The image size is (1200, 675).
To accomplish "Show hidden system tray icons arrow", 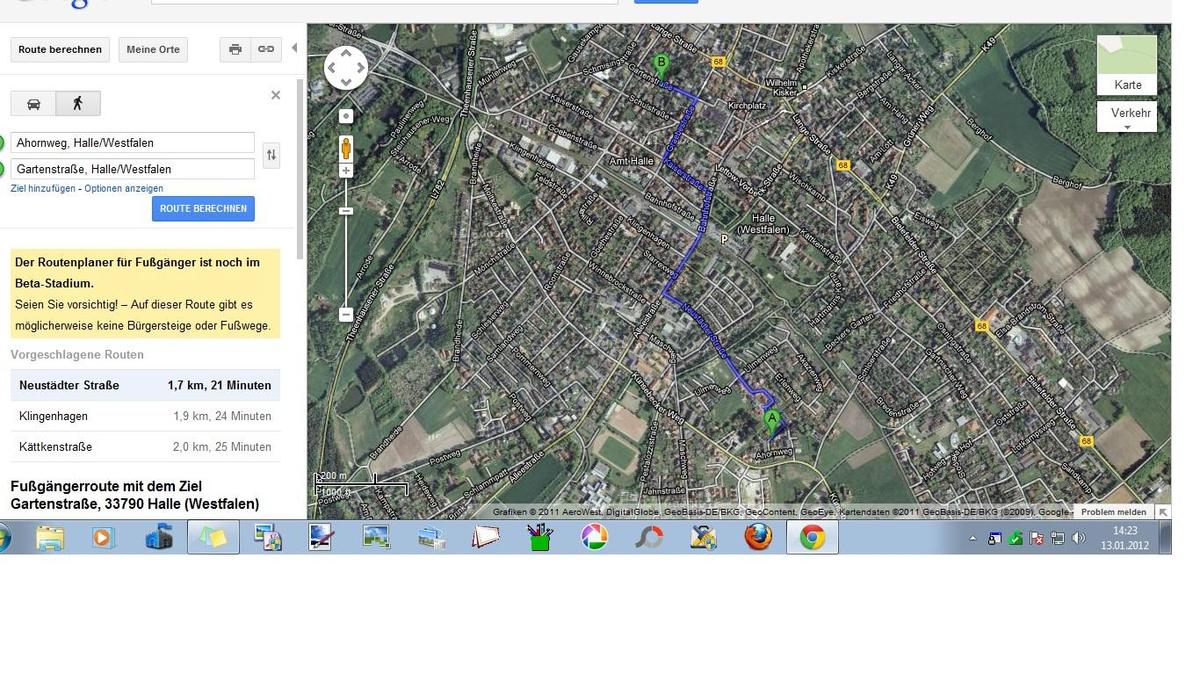I will (x=973, y=538).
